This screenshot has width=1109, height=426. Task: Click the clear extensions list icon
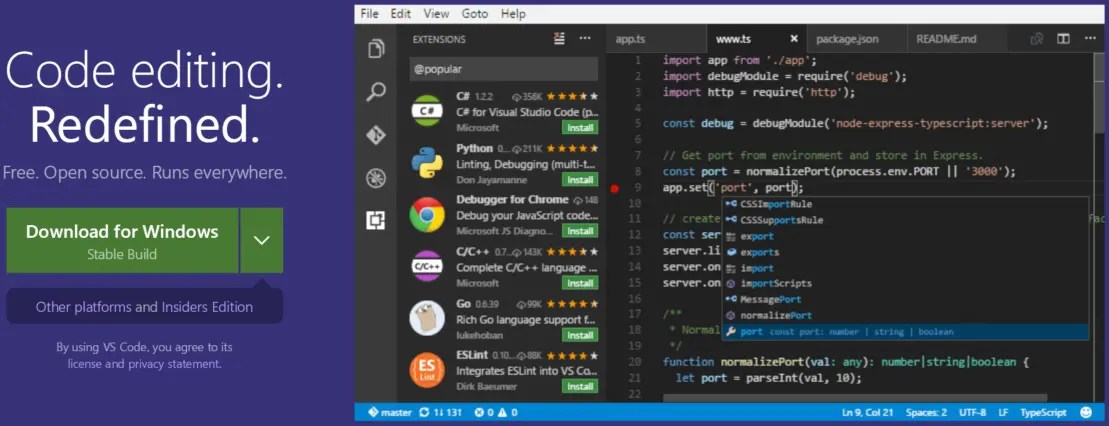pyautogui.click(x=559, y=39)
